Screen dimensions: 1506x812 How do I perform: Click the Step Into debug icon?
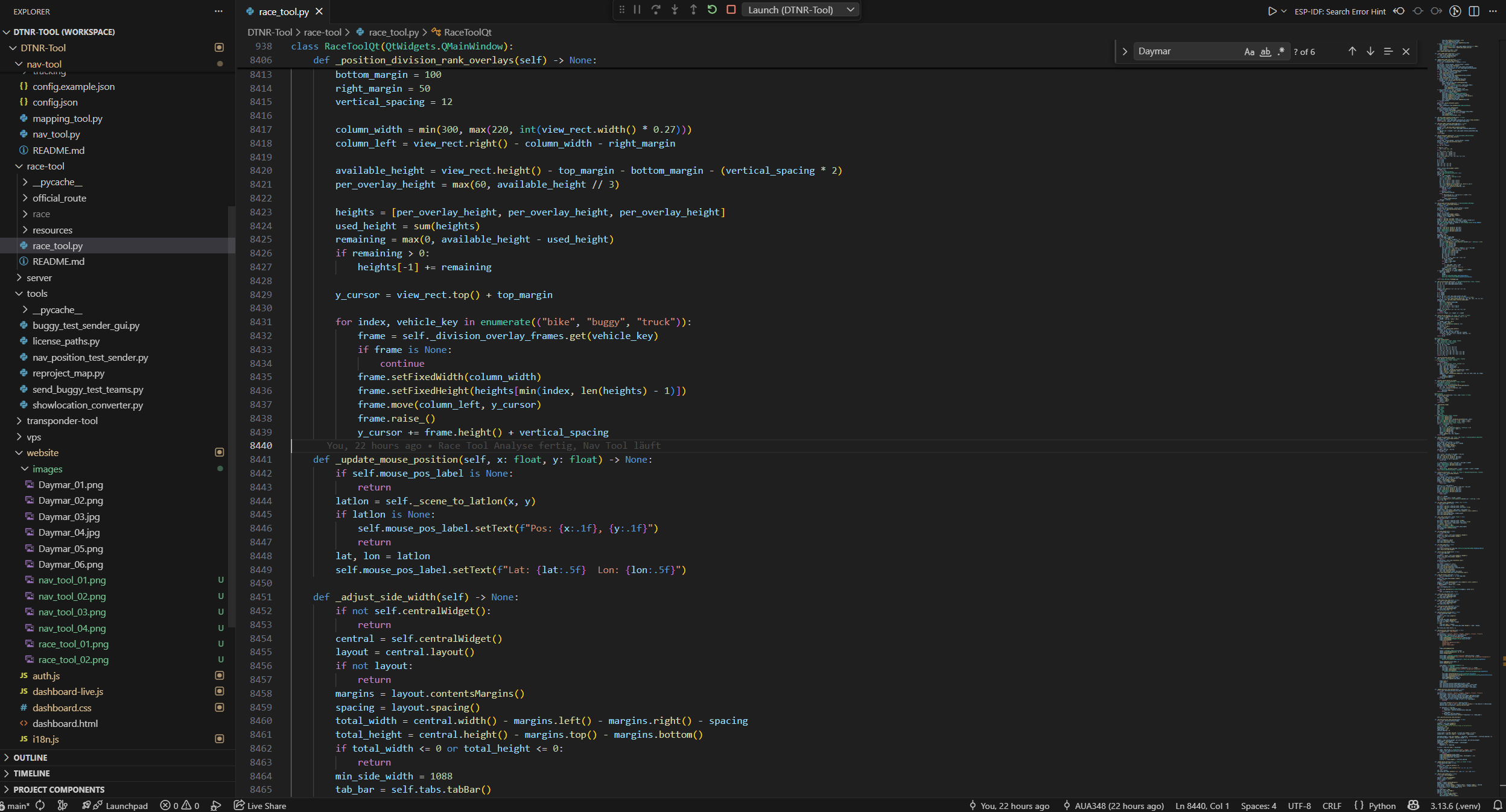point(674,10)
